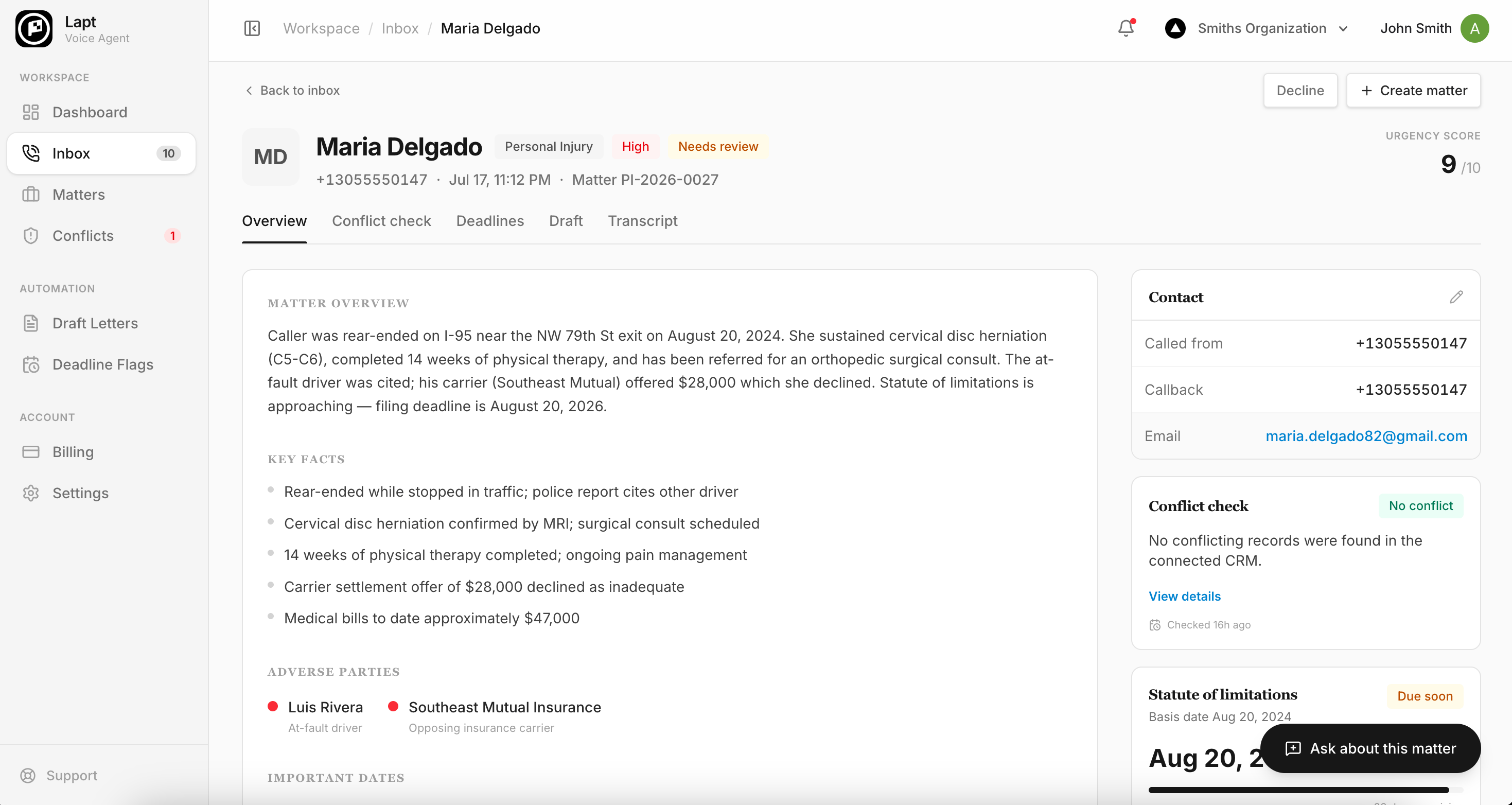Click the Inbox count badge 10

[168, 153]
